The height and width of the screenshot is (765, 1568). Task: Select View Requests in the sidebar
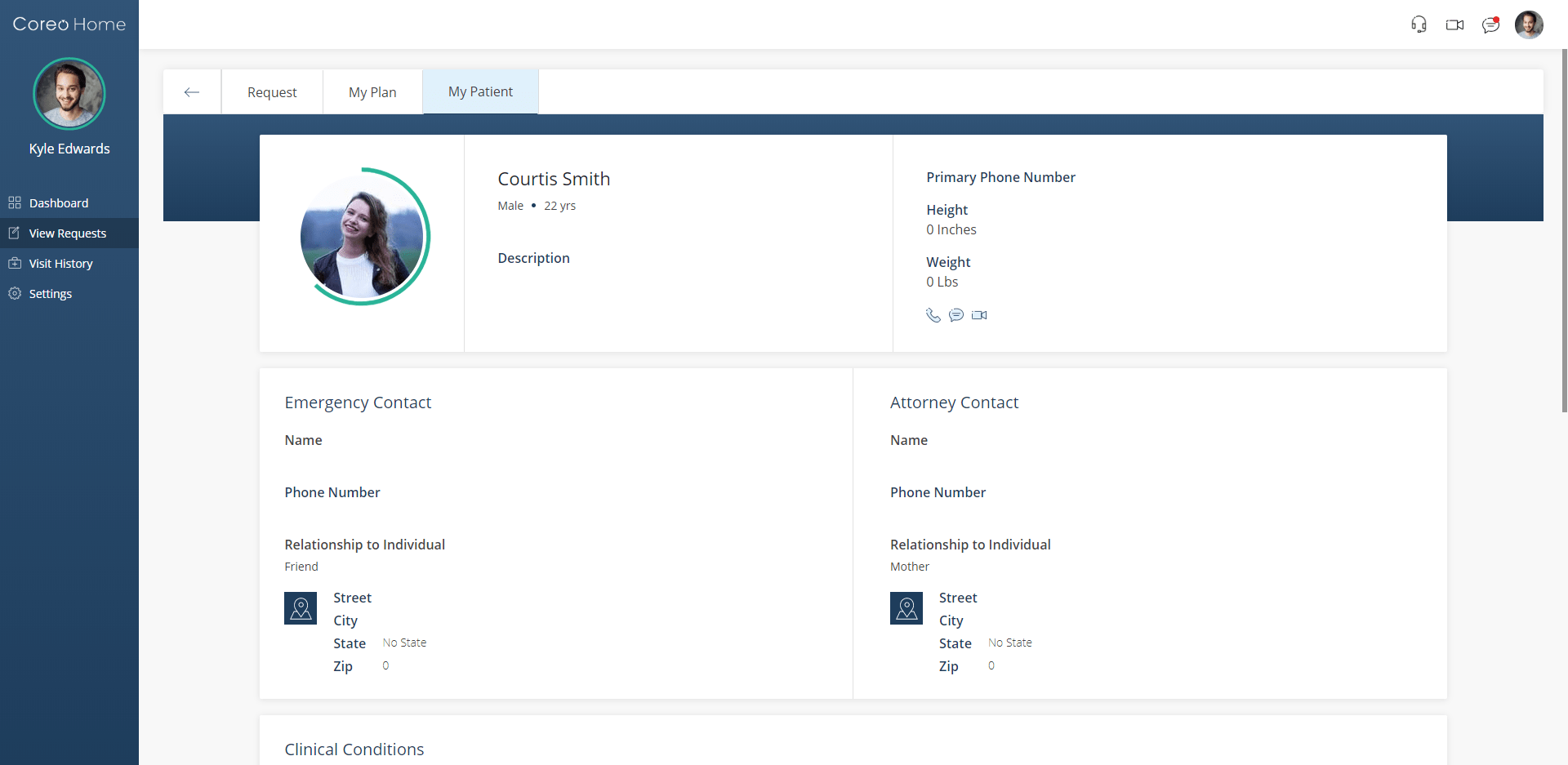pyautogui.click(x=67, y=233)
